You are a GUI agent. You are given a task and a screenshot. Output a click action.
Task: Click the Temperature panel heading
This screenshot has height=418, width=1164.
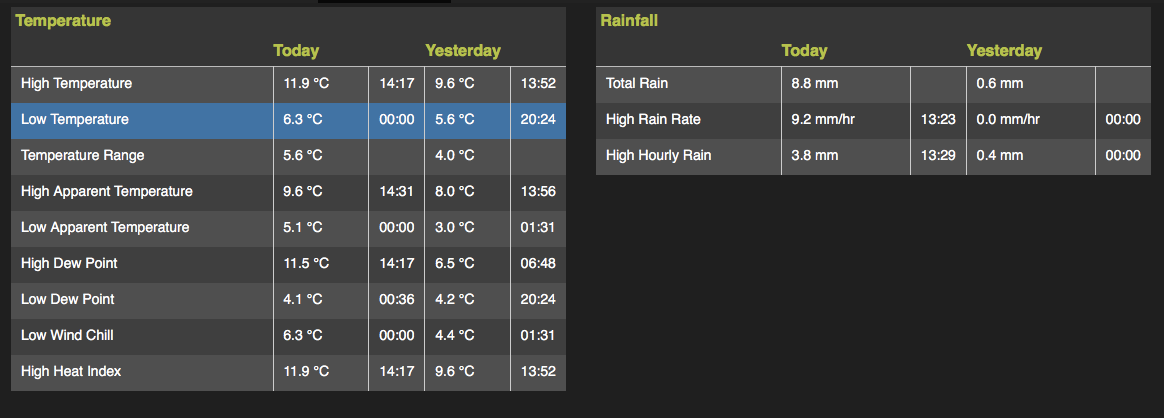(63, 20)
